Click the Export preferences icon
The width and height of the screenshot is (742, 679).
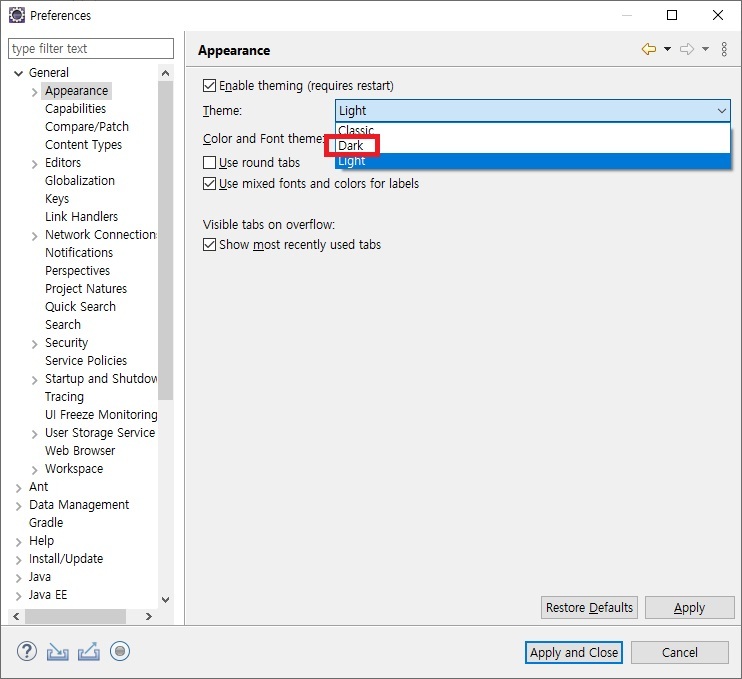tap(89, 652)
